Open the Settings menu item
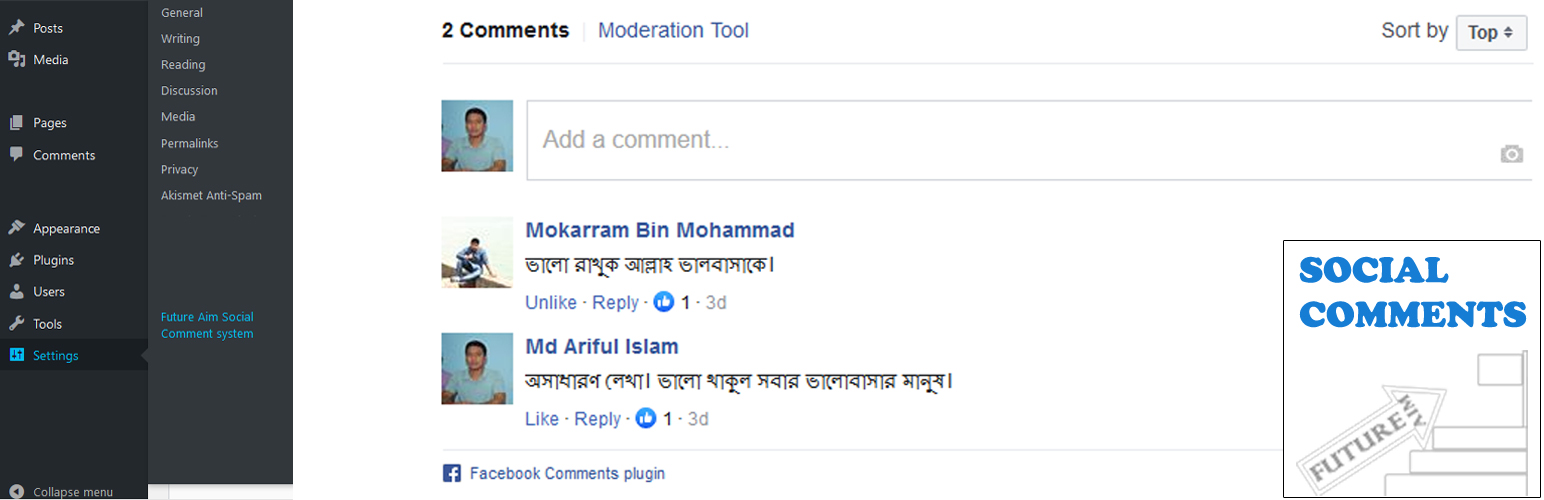 point(55,355)
